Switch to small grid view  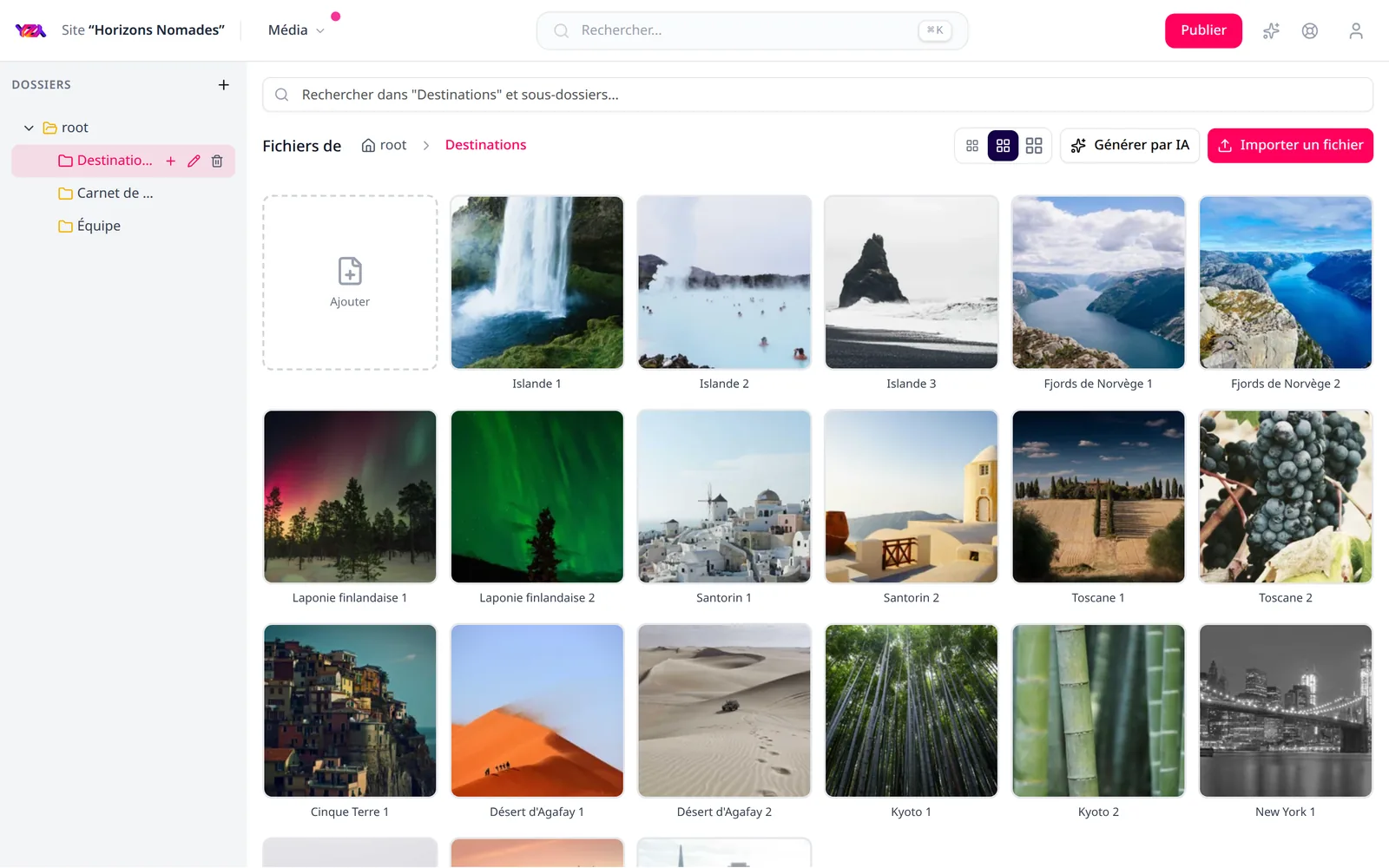pyautogui.click(x=972, y=146)
